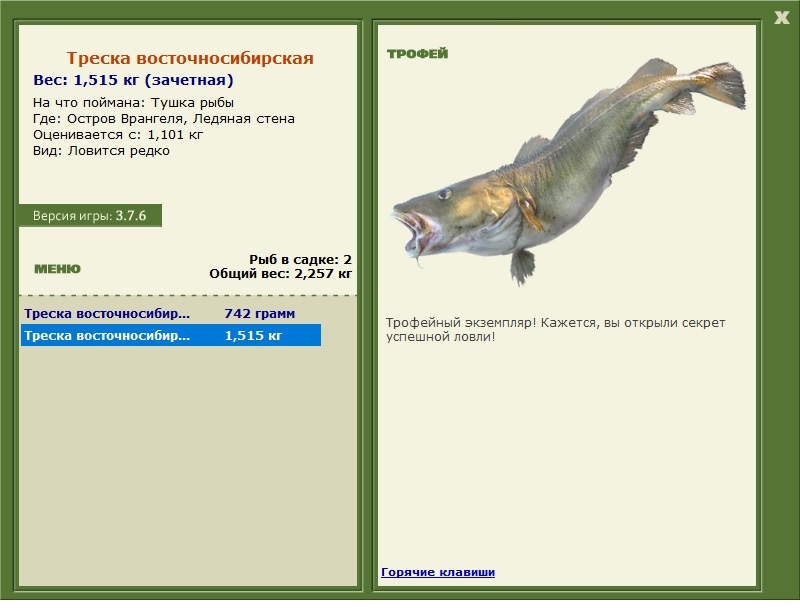Viewport: 800px width, 614px height.
Task: Open the МЕНЮ menu
Action: click(x=57, y=269)
